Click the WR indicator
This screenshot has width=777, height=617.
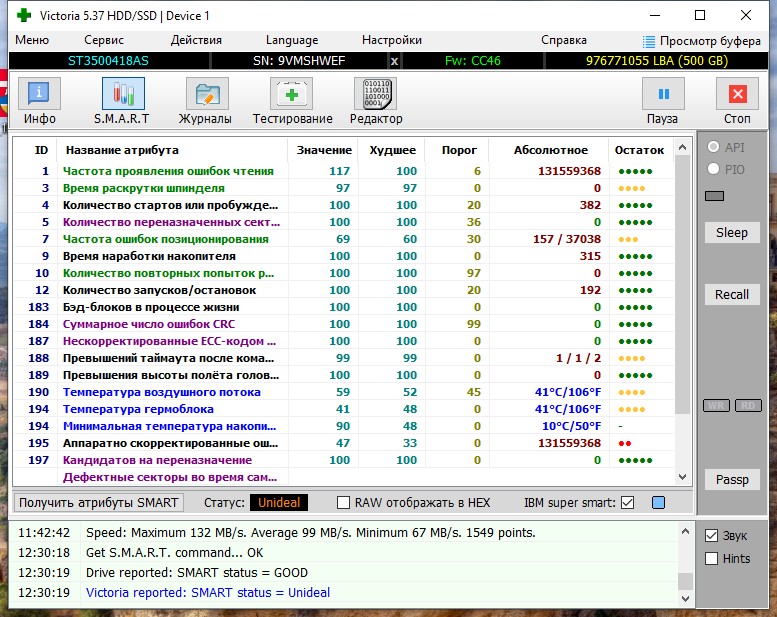pyautogui.click(x=716, y=405)
